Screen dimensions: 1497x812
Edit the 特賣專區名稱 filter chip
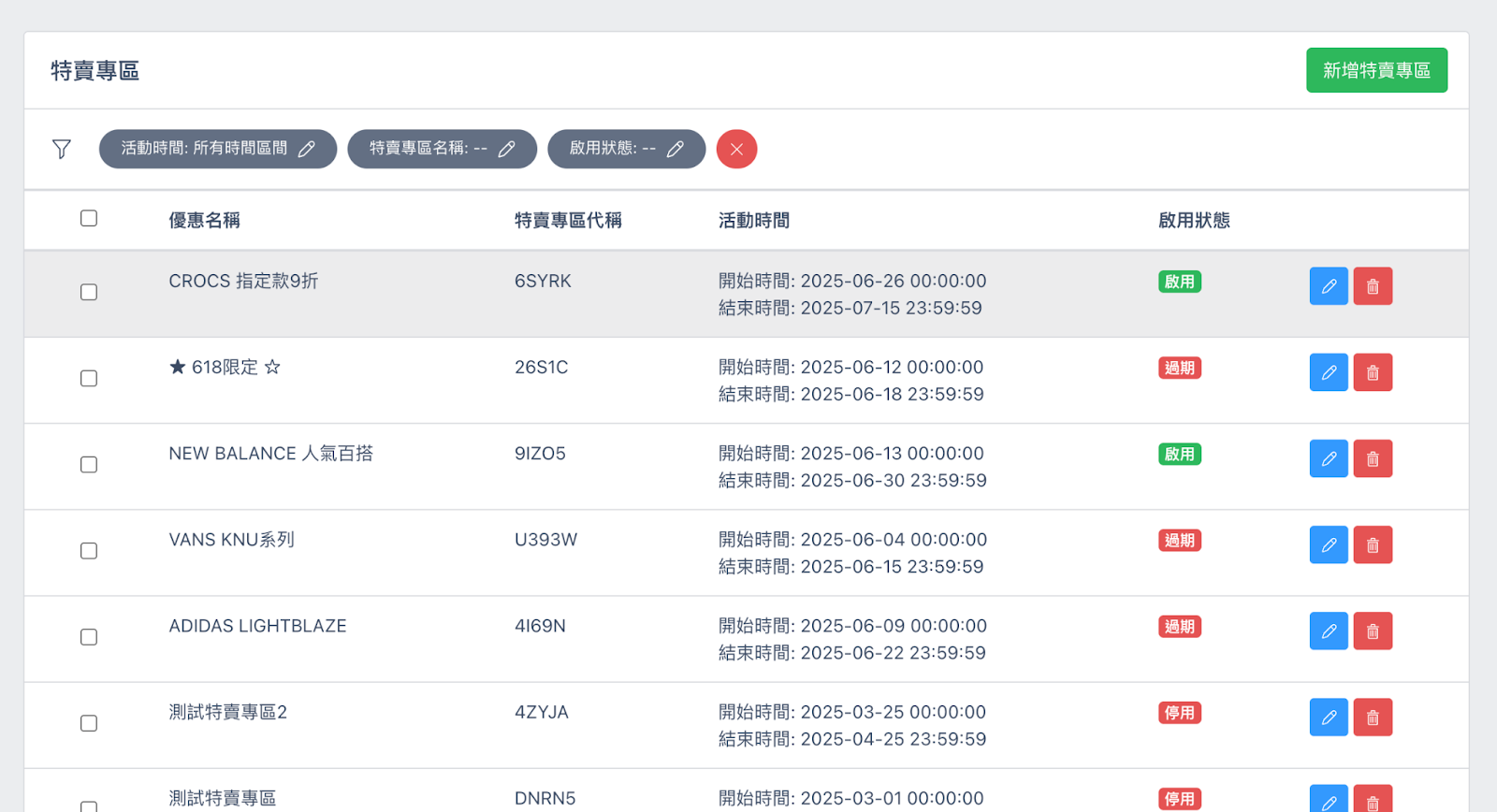442,149
